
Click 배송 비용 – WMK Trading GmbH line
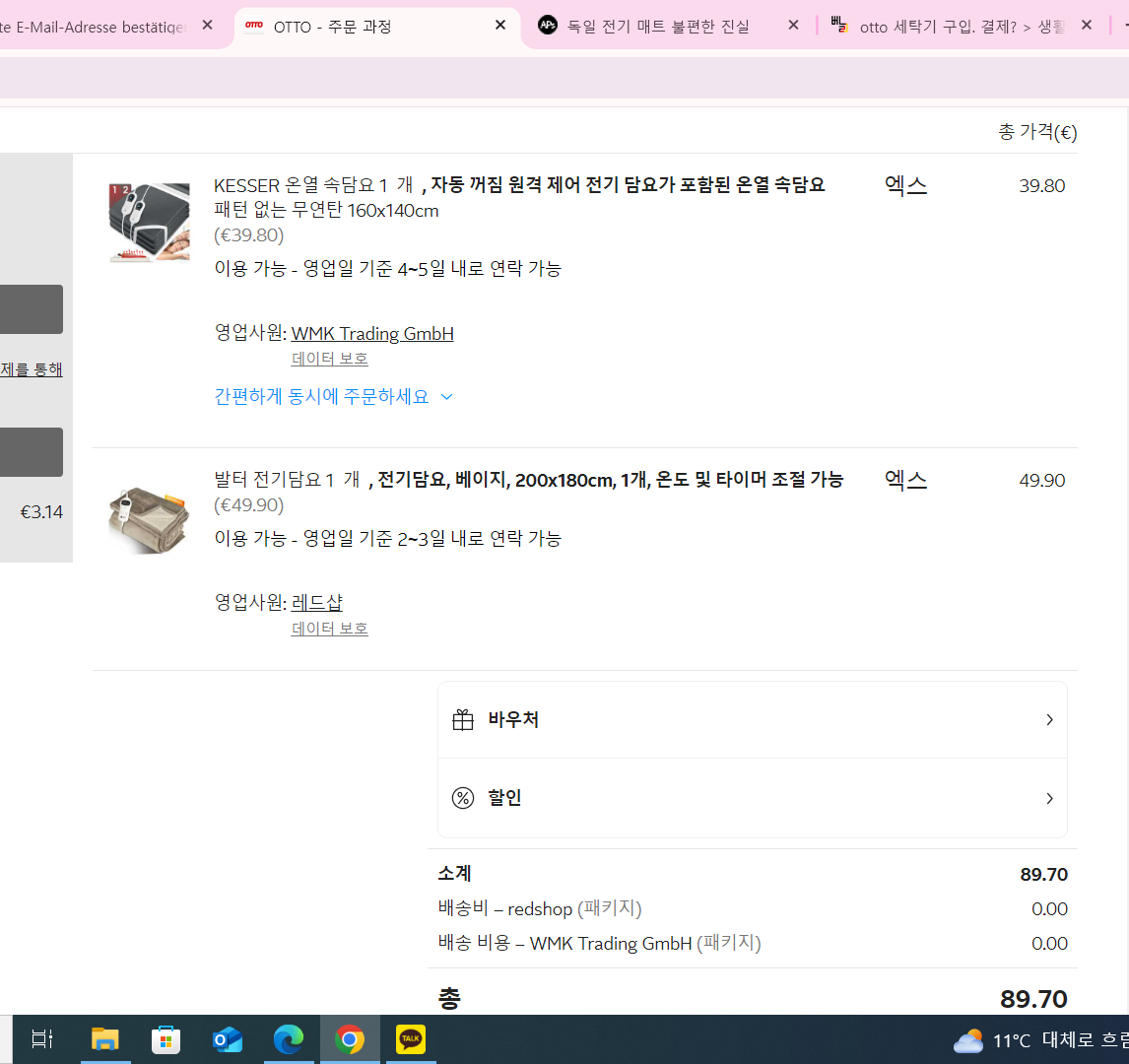599,943
